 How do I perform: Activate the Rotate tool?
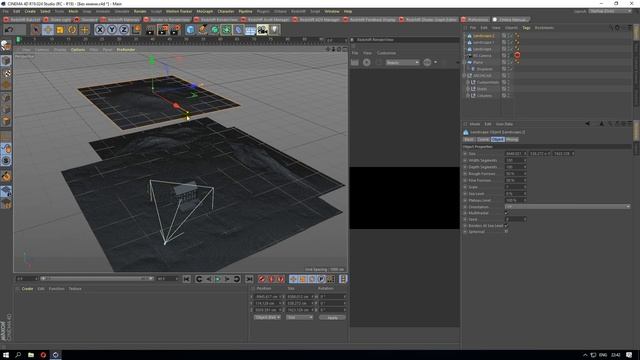(72, 29)
